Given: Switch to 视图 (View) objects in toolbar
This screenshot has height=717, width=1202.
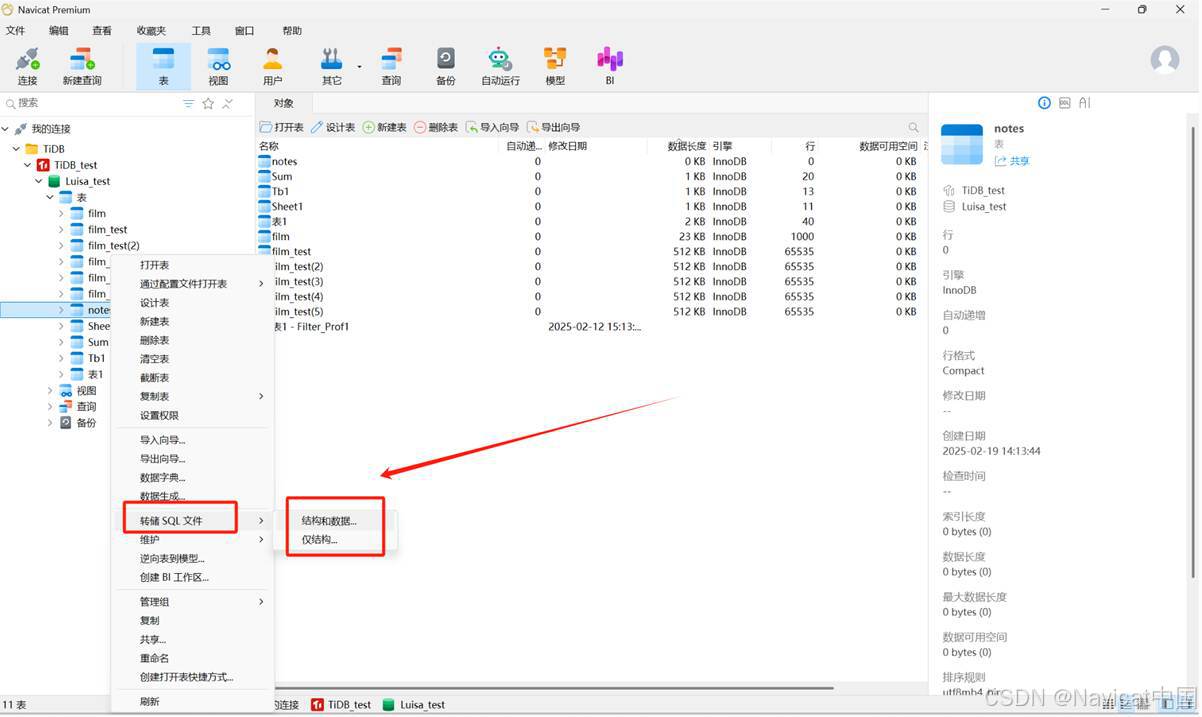Looking at the screenshot, I should (x=218, y=66).
